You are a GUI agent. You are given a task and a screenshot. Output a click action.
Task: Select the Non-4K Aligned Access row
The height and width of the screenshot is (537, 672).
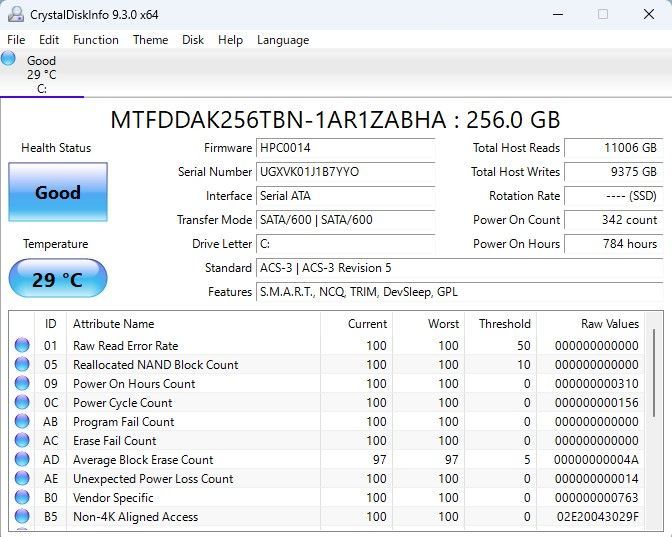[x=327, y=516]
